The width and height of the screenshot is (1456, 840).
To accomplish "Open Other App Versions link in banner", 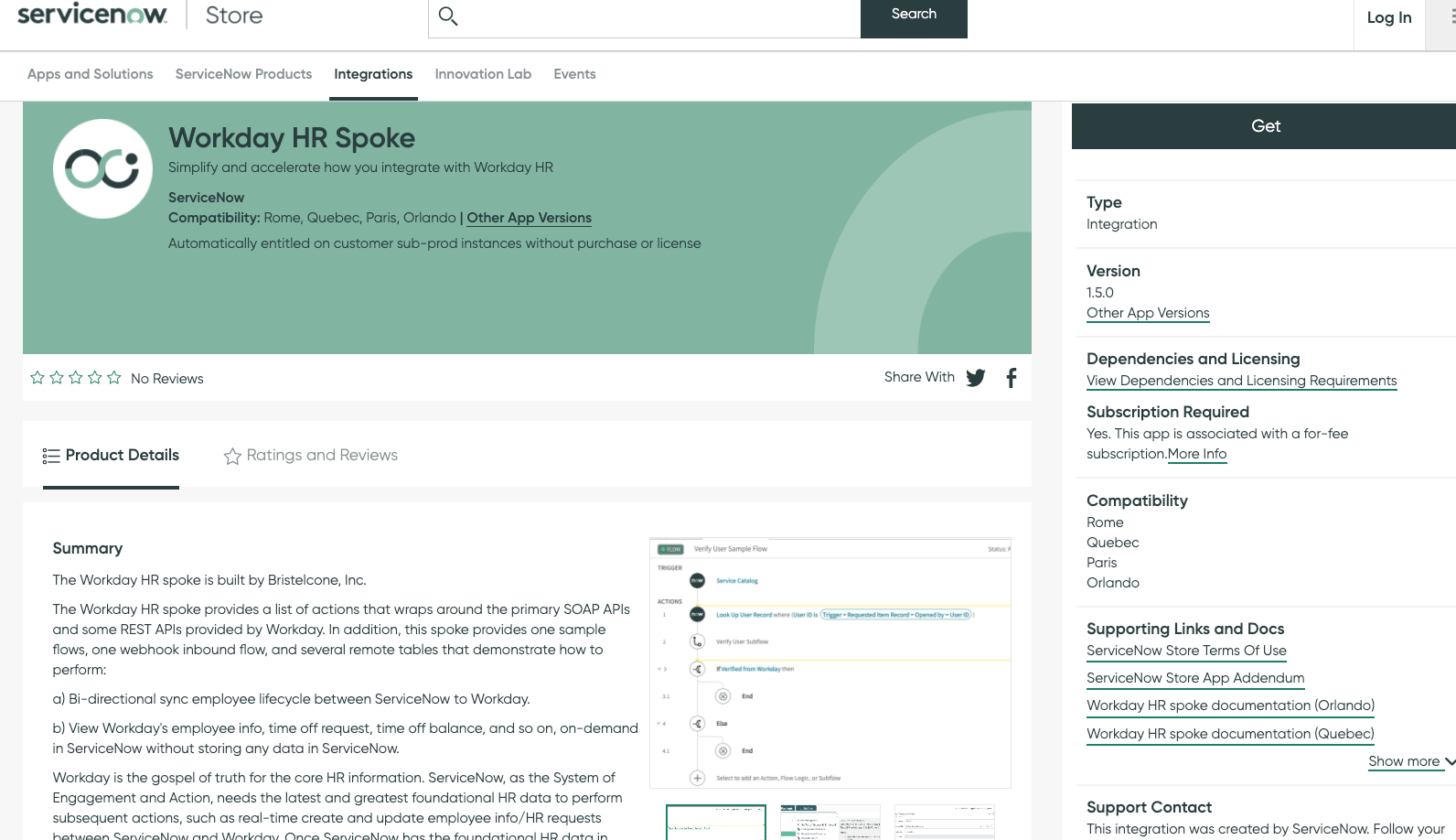I will tap(529, 218).
